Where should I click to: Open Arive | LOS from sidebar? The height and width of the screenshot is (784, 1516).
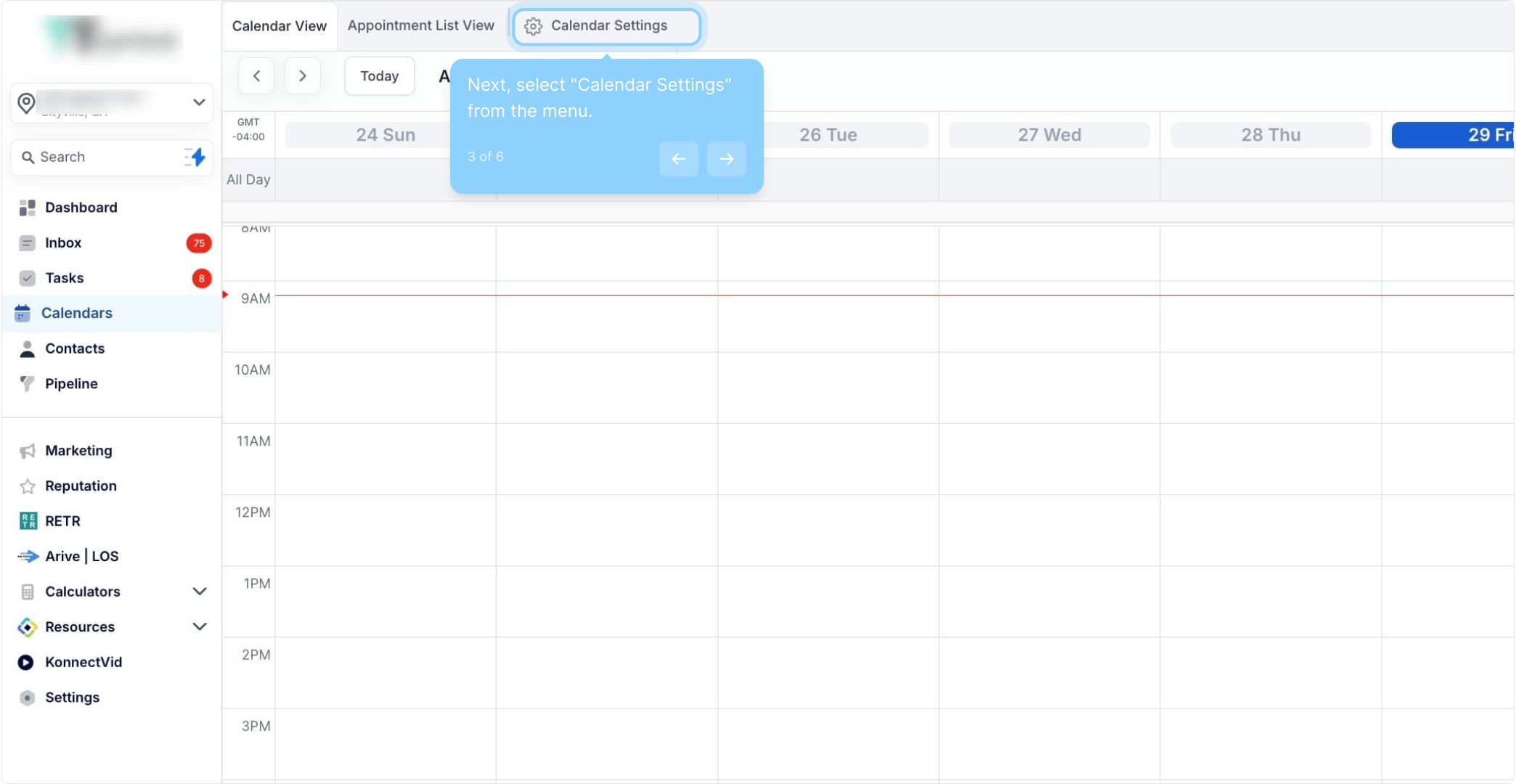click(81, 556)
